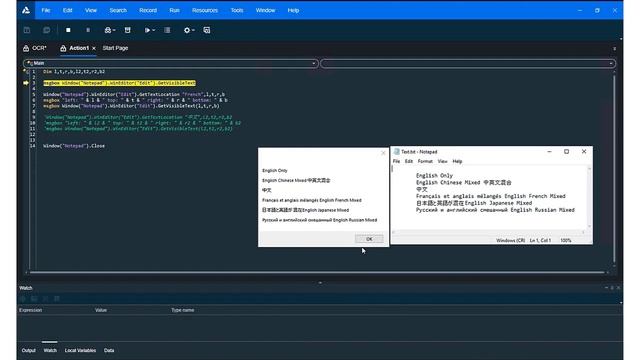Open the Run menu
Viewport: 640px width, 360px height.
point(174,10)
